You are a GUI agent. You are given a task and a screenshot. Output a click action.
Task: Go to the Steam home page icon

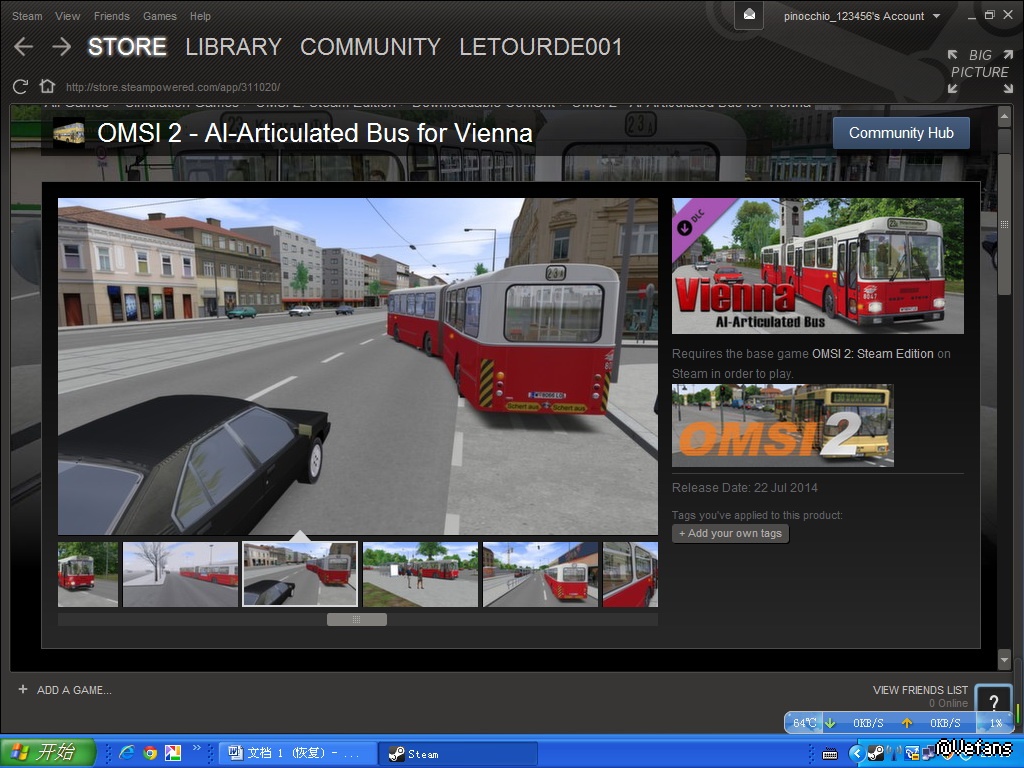(x=46, y=87)
